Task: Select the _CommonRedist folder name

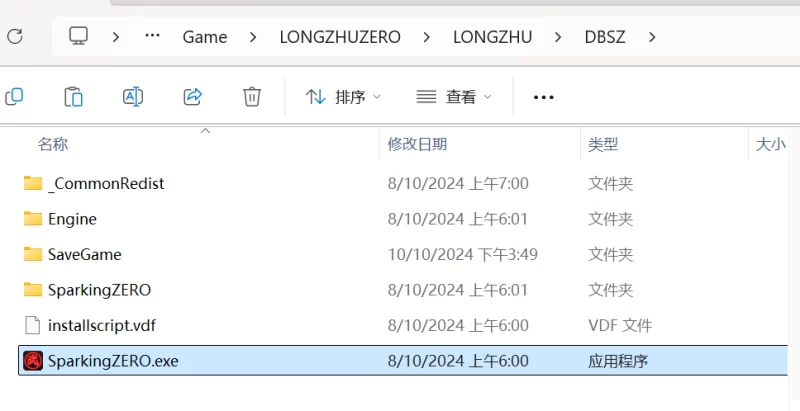Action: point(106,183)
